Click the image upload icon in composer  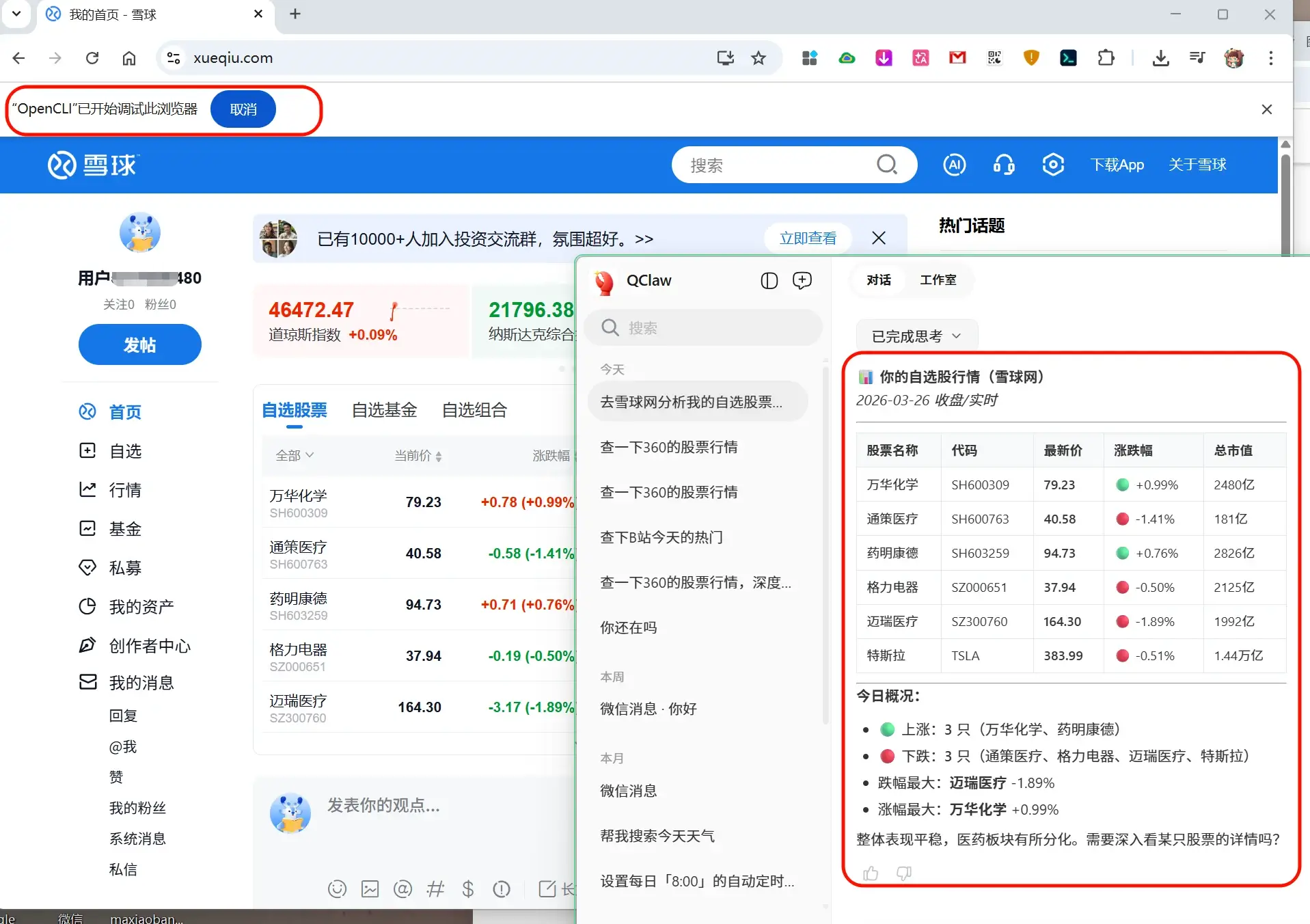point(370,888)
